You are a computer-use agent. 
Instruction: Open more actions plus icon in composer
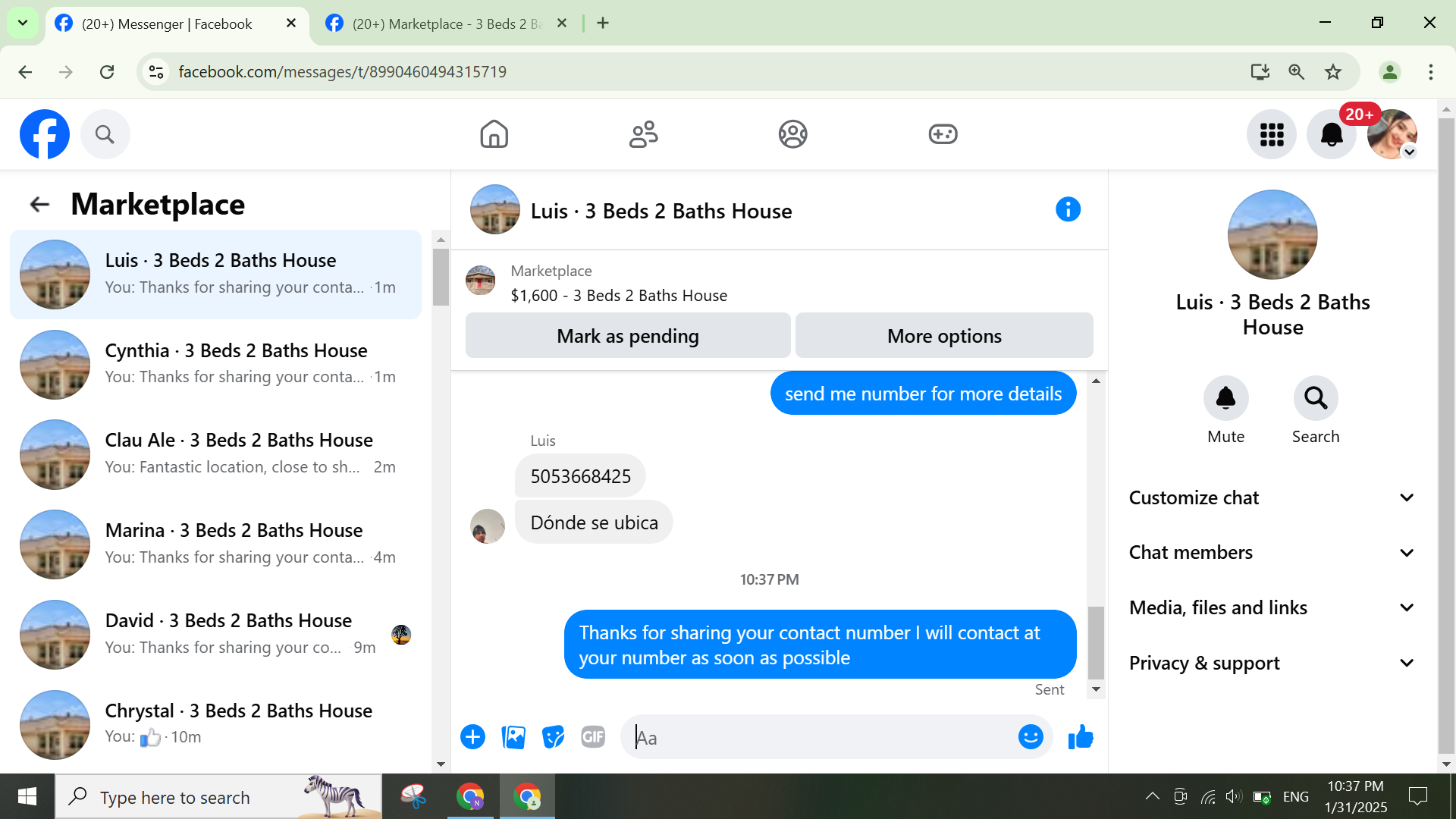coord(472,737)
